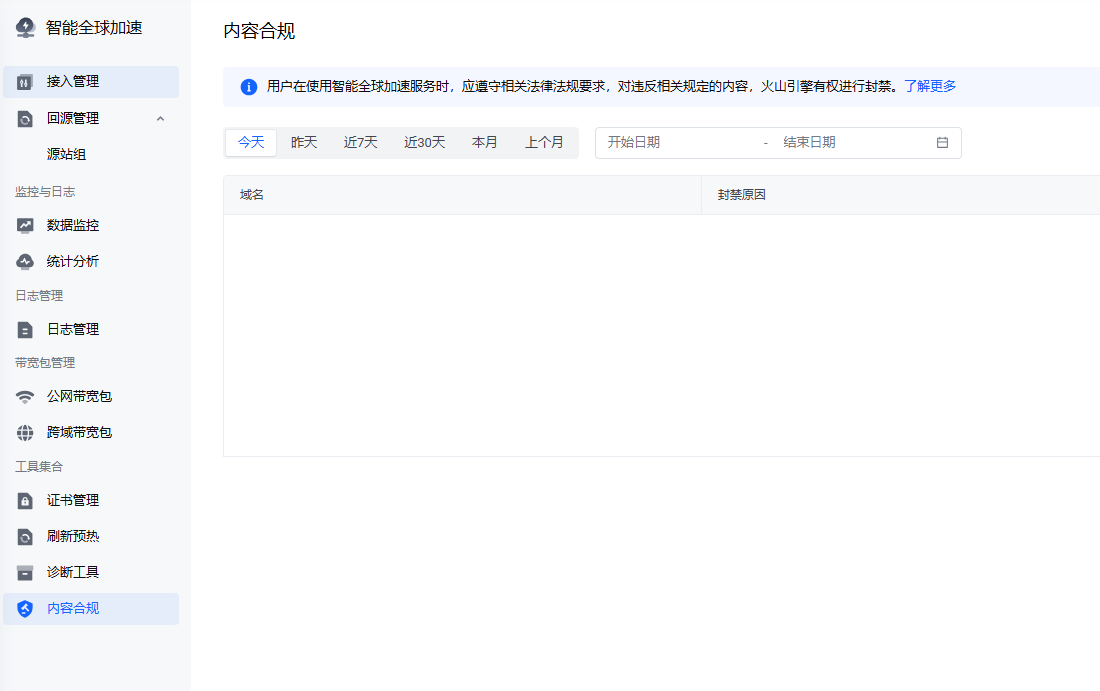Select the 近30天 time filter
Viewport: 1100px width, 691px height.
click(425, 143)
